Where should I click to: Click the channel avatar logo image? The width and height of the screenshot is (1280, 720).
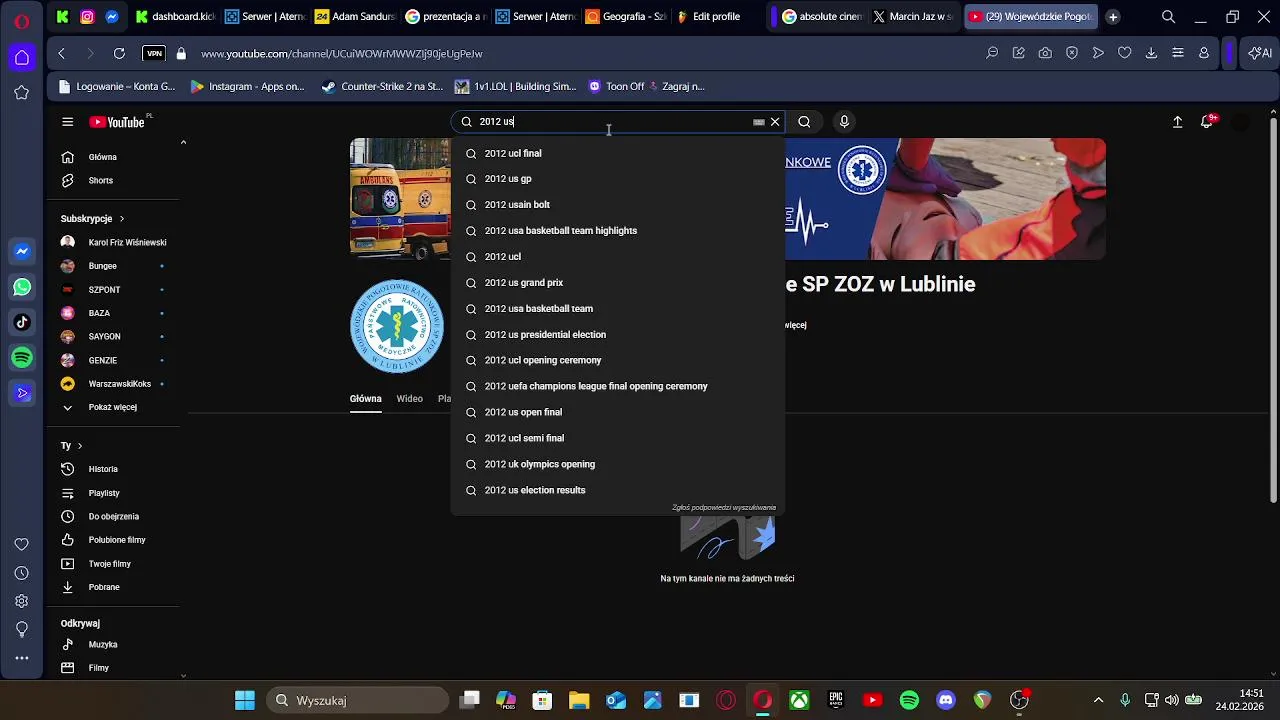tap(397, 327)
